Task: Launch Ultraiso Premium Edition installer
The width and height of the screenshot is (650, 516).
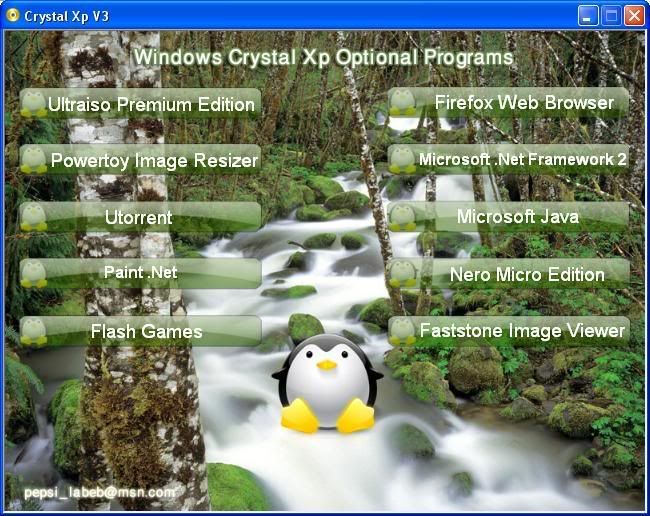Action: 141,104
